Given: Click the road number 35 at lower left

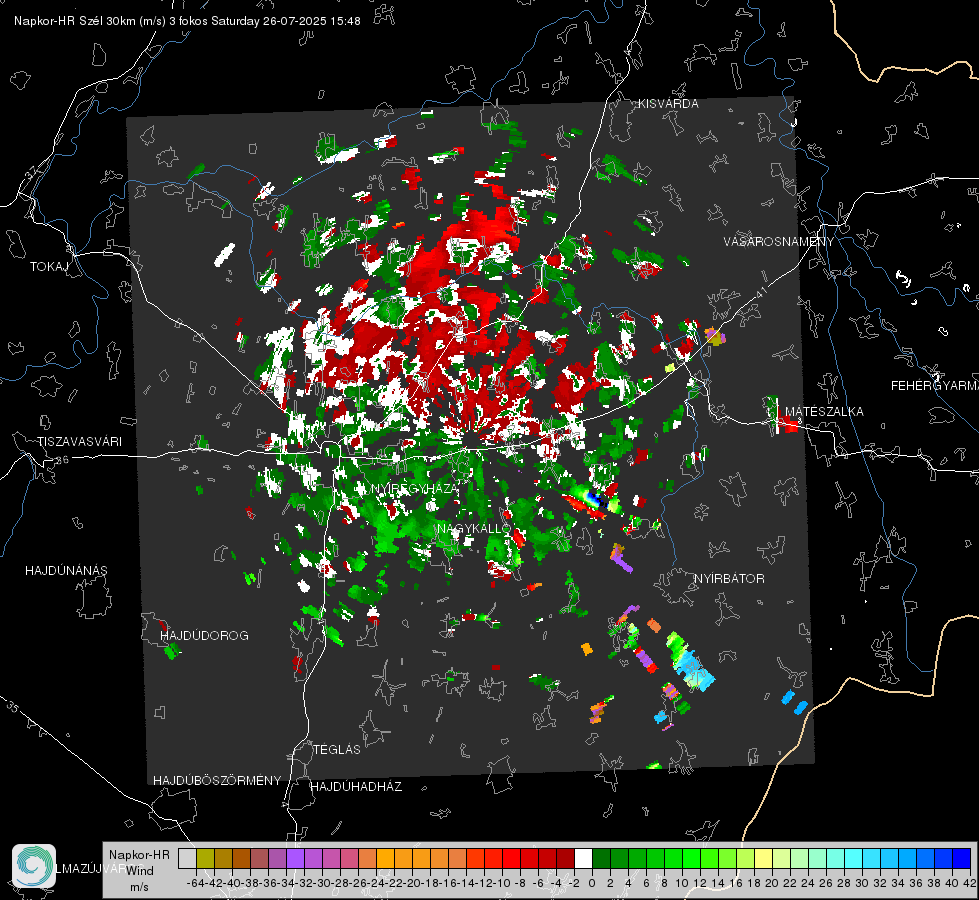Looking at the screenshot, I should [x=12, y=707].
